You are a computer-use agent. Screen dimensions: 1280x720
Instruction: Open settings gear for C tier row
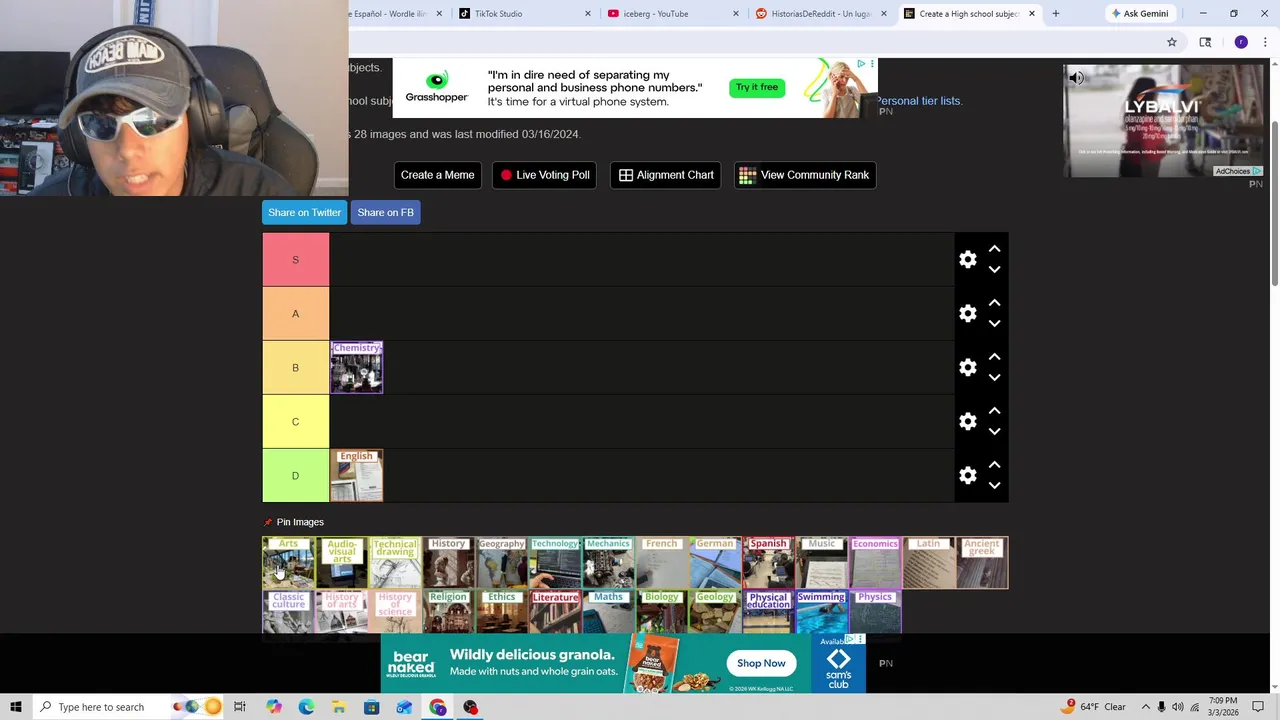967,422
